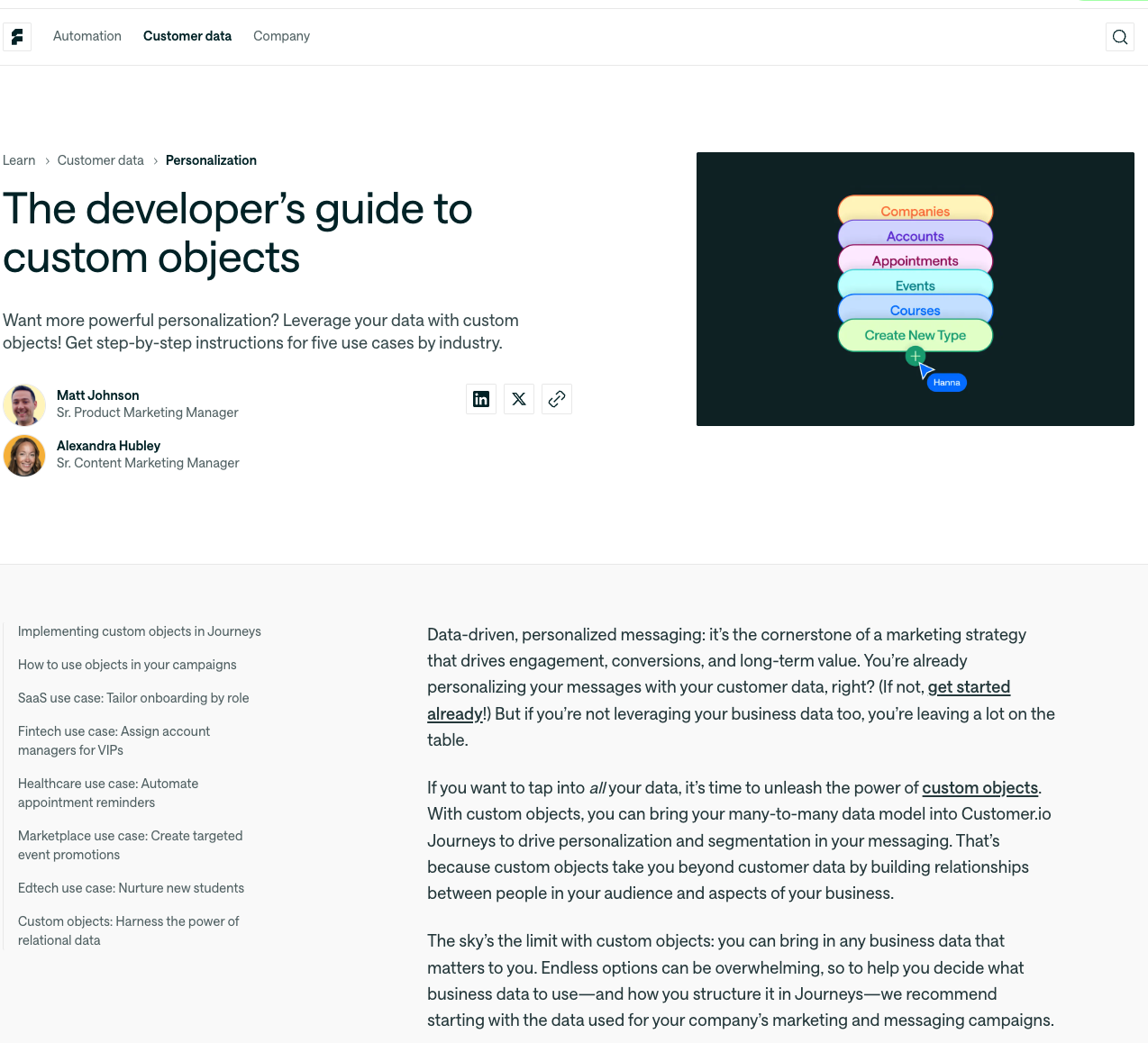Follow the 'custom objects' link in text
Image resolution: width=1148 pixels, height=1043 pixels.
980,788
